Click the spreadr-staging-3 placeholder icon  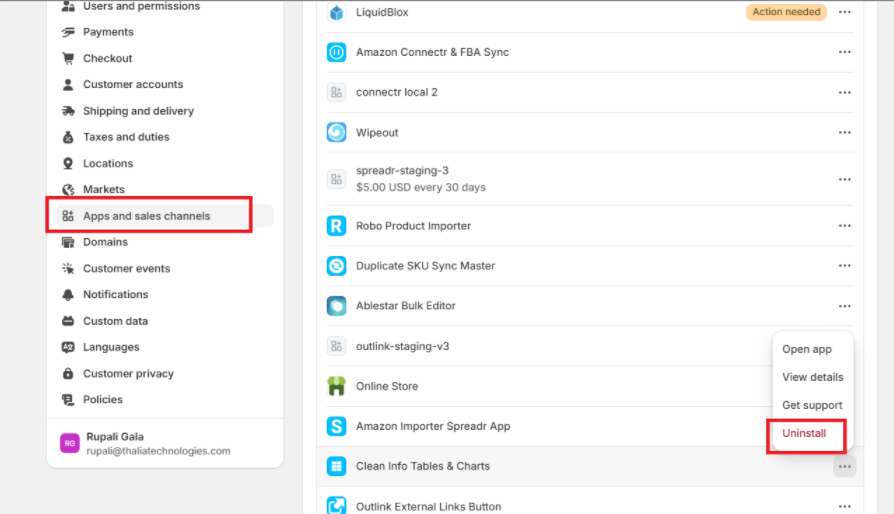pos(336,179)
